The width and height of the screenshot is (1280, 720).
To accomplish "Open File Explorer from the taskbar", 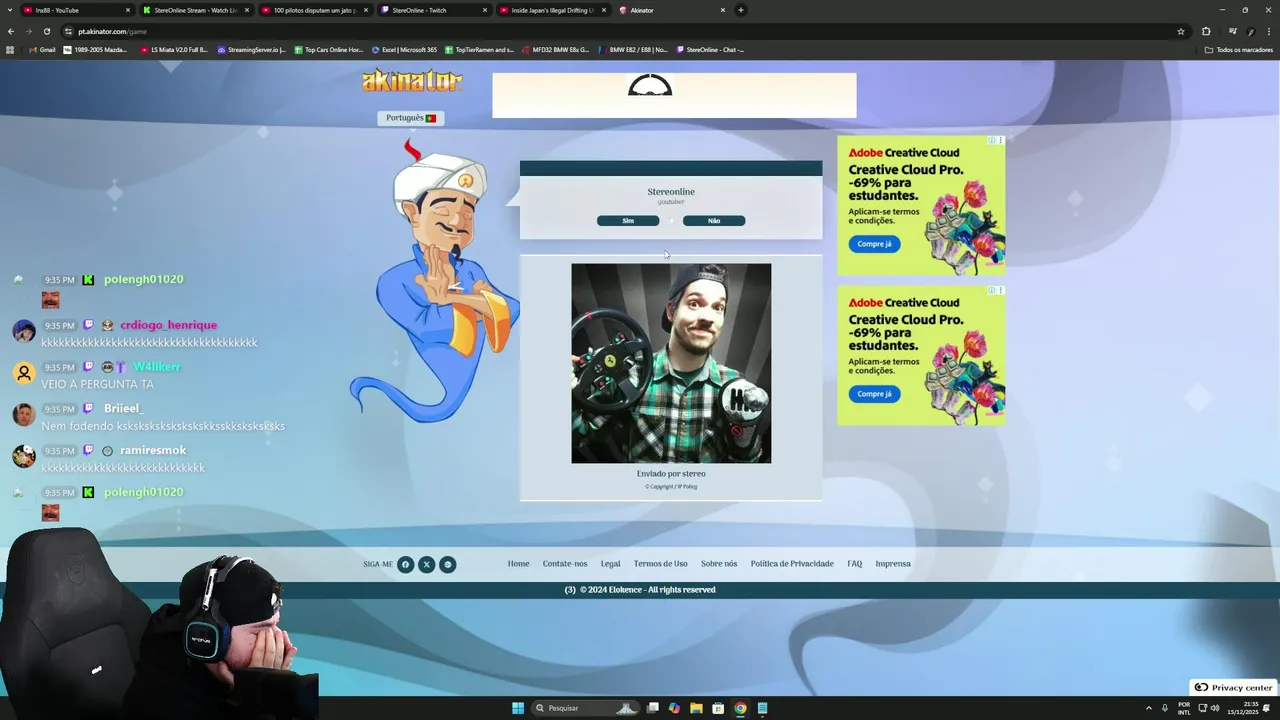I will (x=696, y=708).
